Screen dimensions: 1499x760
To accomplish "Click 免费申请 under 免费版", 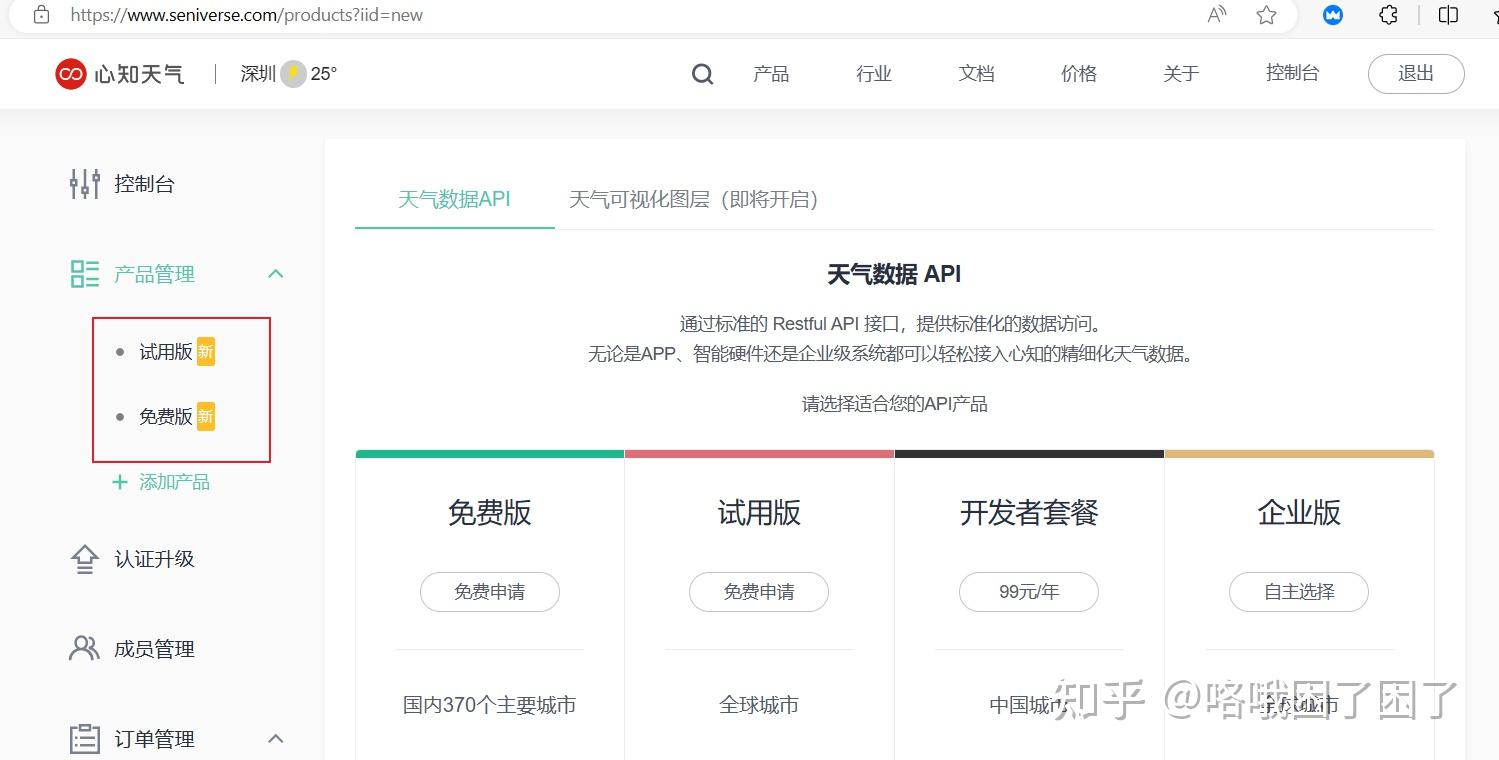I will coord(489,592).
